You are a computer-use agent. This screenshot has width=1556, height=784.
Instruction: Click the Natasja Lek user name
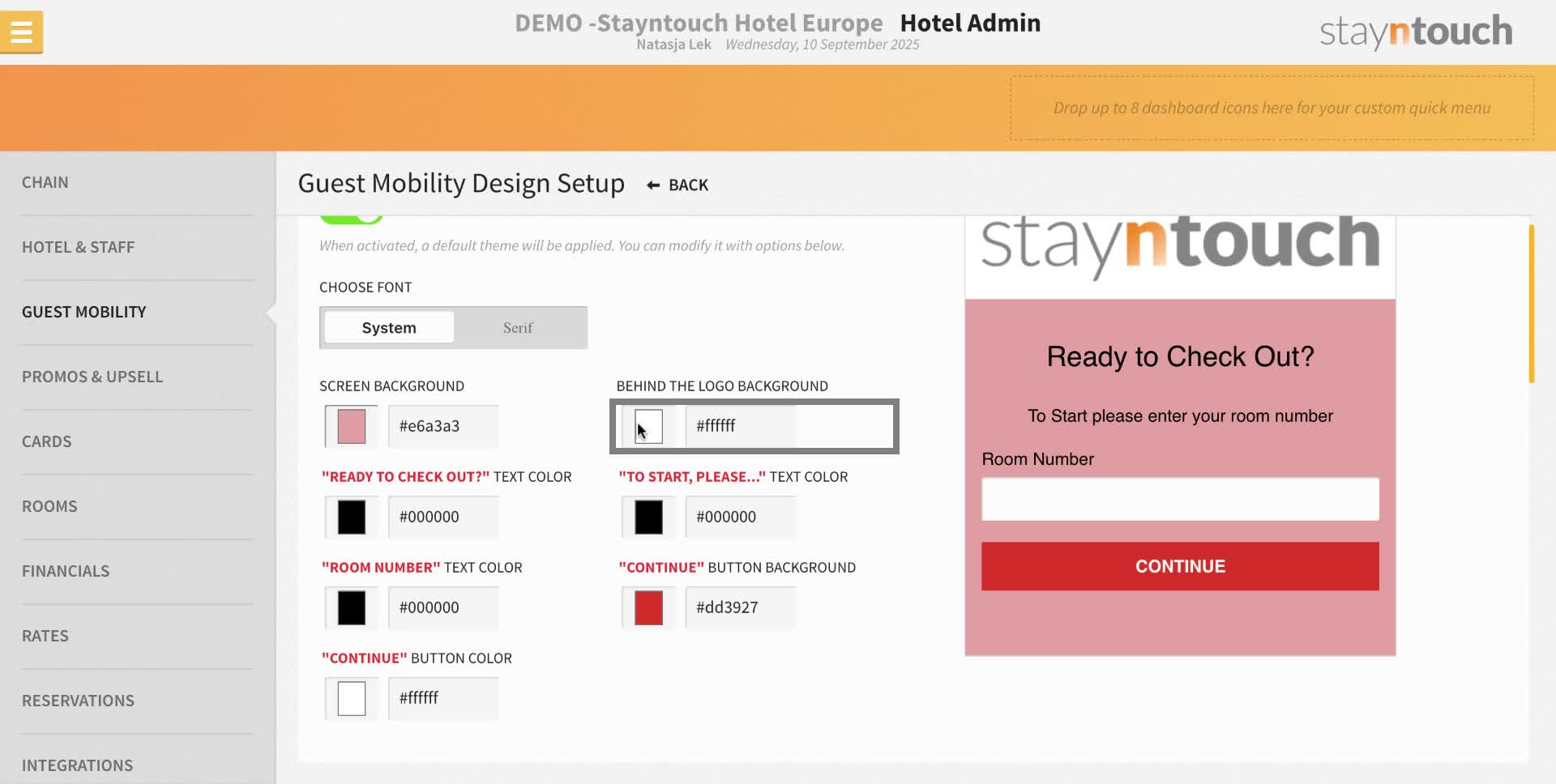[x=673, y=45]
